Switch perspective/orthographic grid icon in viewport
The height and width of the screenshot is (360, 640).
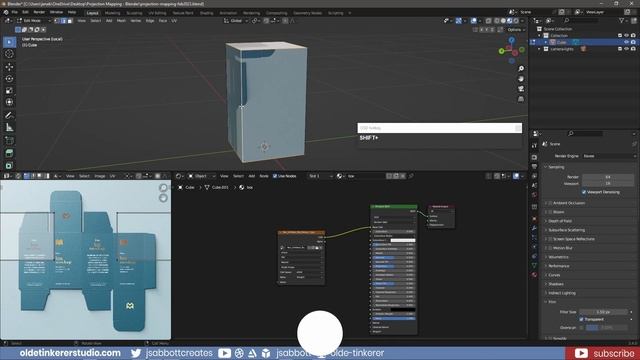(x=521, y=99)
